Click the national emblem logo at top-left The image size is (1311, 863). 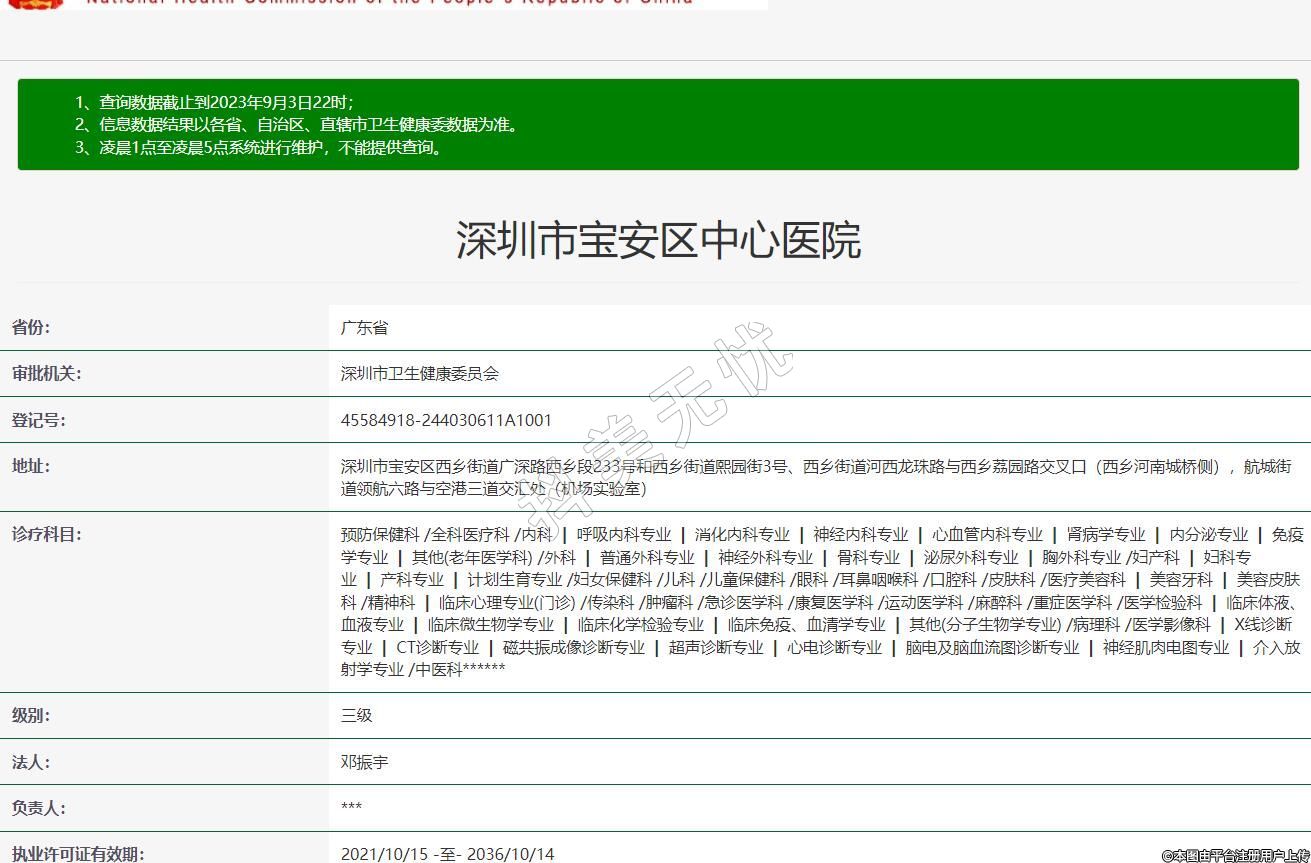36,4
